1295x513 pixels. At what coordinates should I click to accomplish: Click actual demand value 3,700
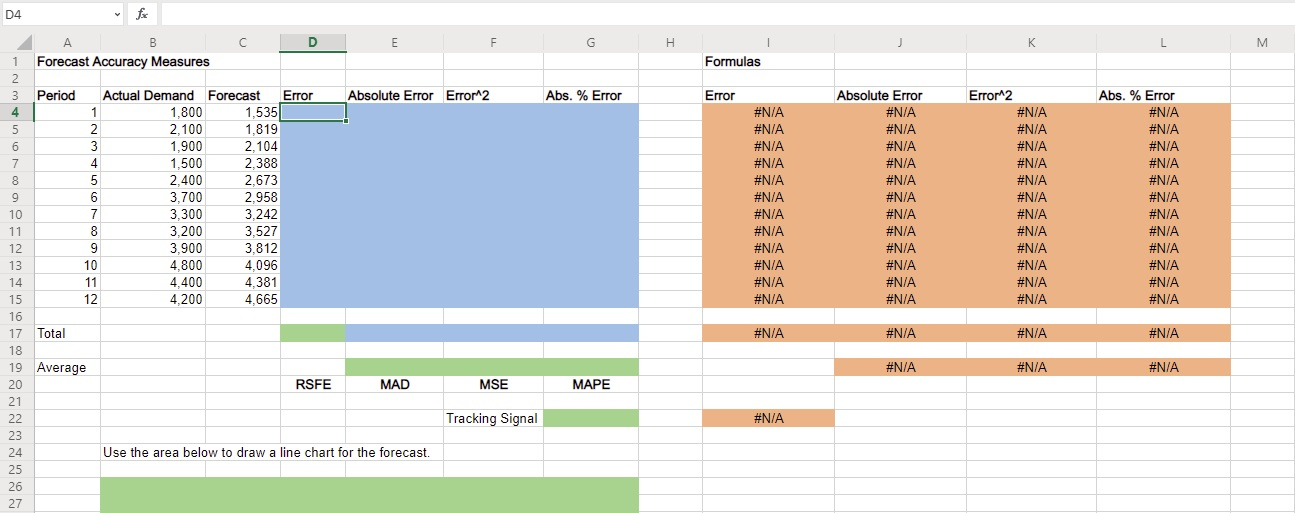(152, 197)
